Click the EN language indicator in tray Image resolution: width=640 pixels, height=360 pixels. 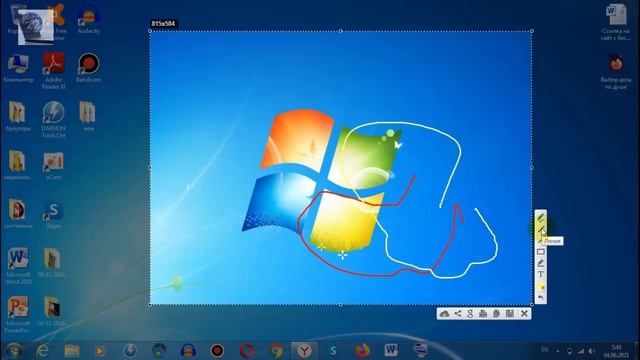[544, 350]
